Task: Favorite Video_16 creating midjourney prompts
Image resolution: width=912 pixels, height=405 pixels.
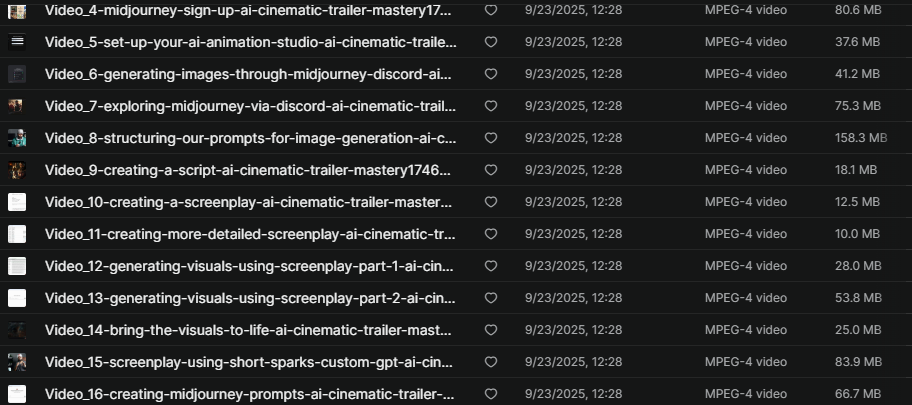Action: coord(491,394)
